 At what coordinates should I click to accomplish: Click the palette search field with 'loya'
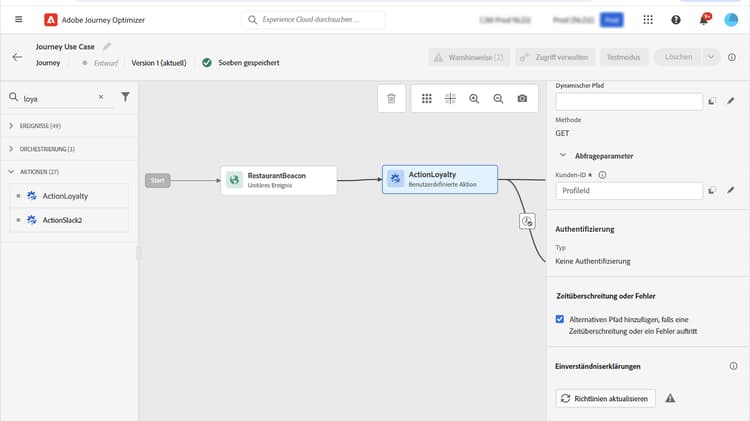coord(58,99)
